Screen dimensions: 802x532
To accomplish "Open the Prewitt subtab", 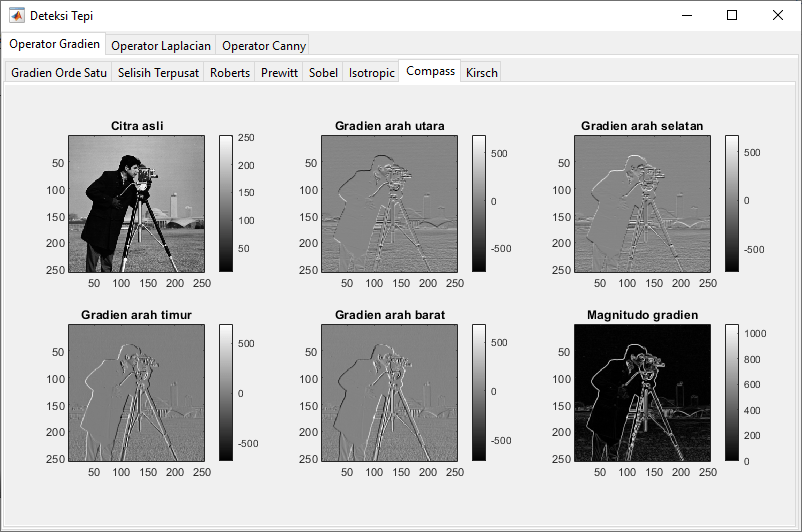I will pyautogui.click(x=280, y=73).
